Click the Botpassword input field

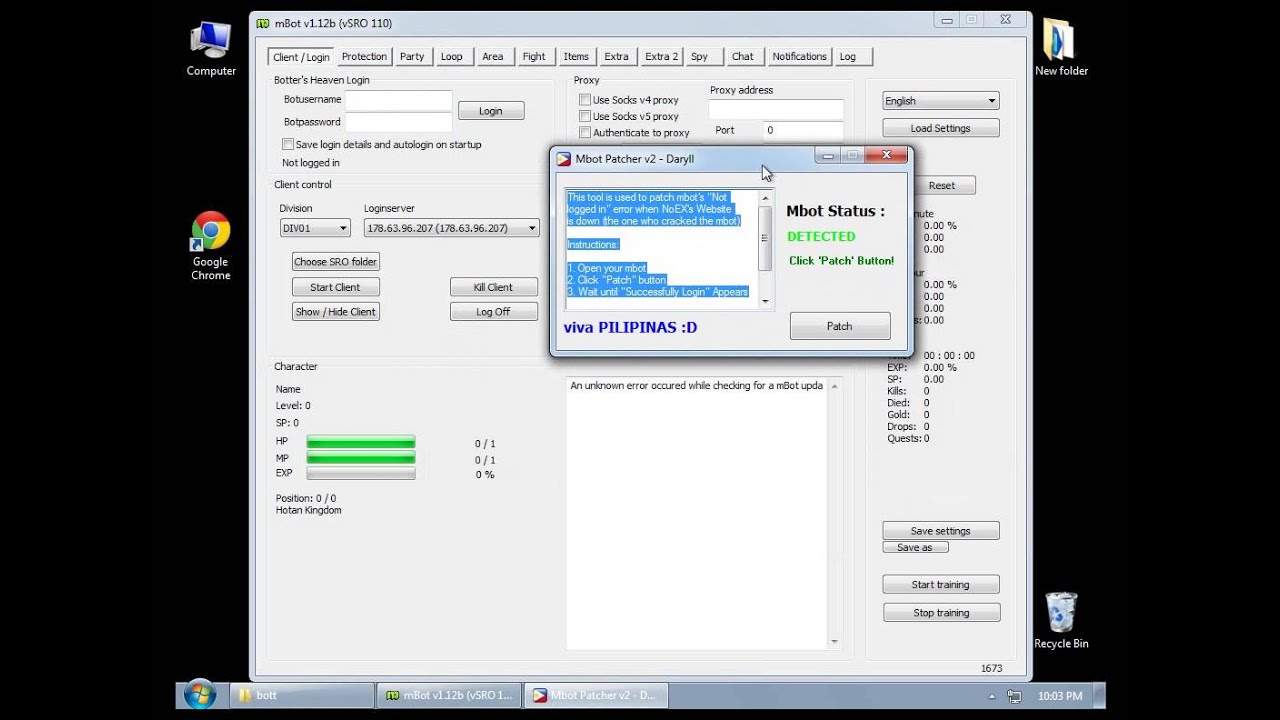pos(399,122)
